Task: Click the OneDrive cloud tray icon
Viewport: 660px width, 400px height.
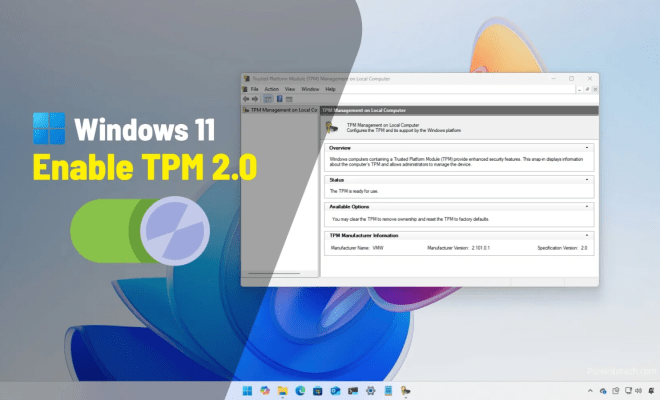Action: pyautogui.click(x=603, y=391)
